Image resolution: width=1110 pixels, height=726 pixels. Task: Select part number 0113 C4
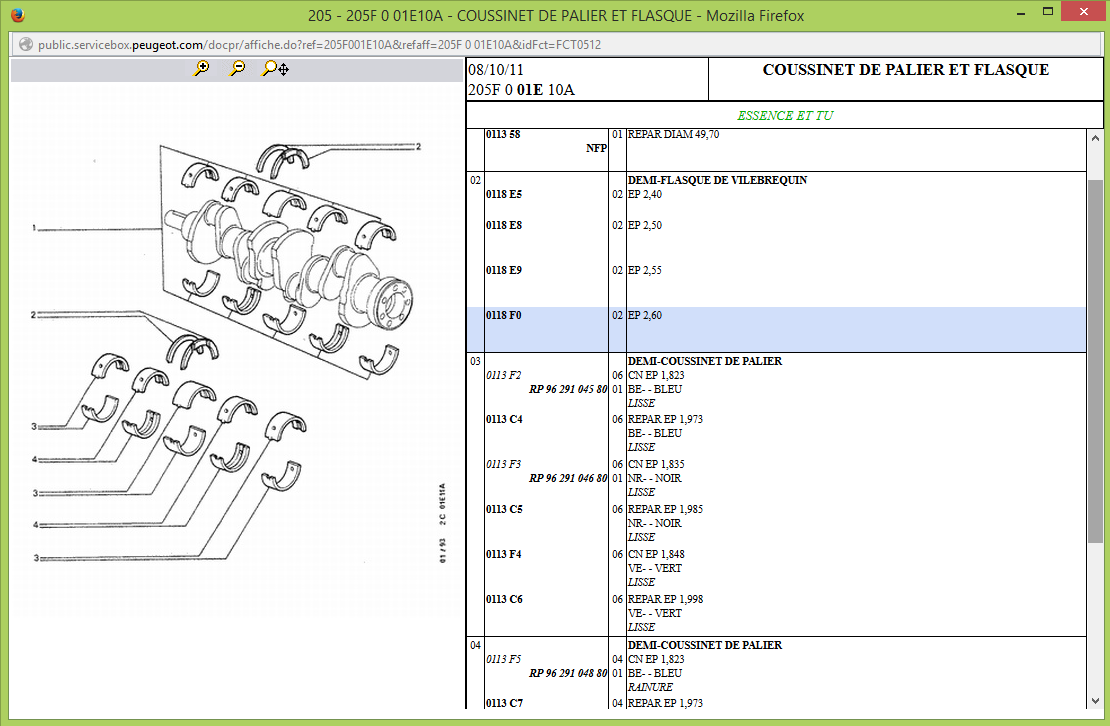[504, 420]
